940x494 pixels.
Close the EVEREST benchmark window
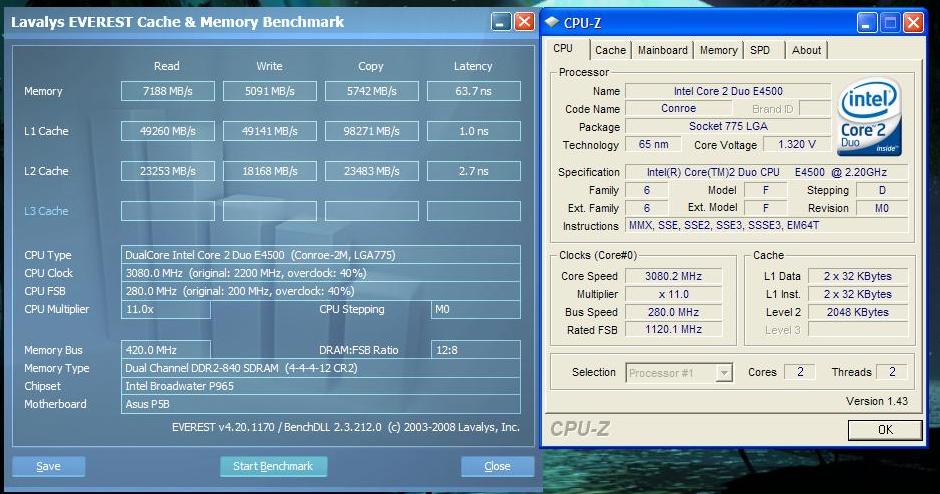pos(525,22)
